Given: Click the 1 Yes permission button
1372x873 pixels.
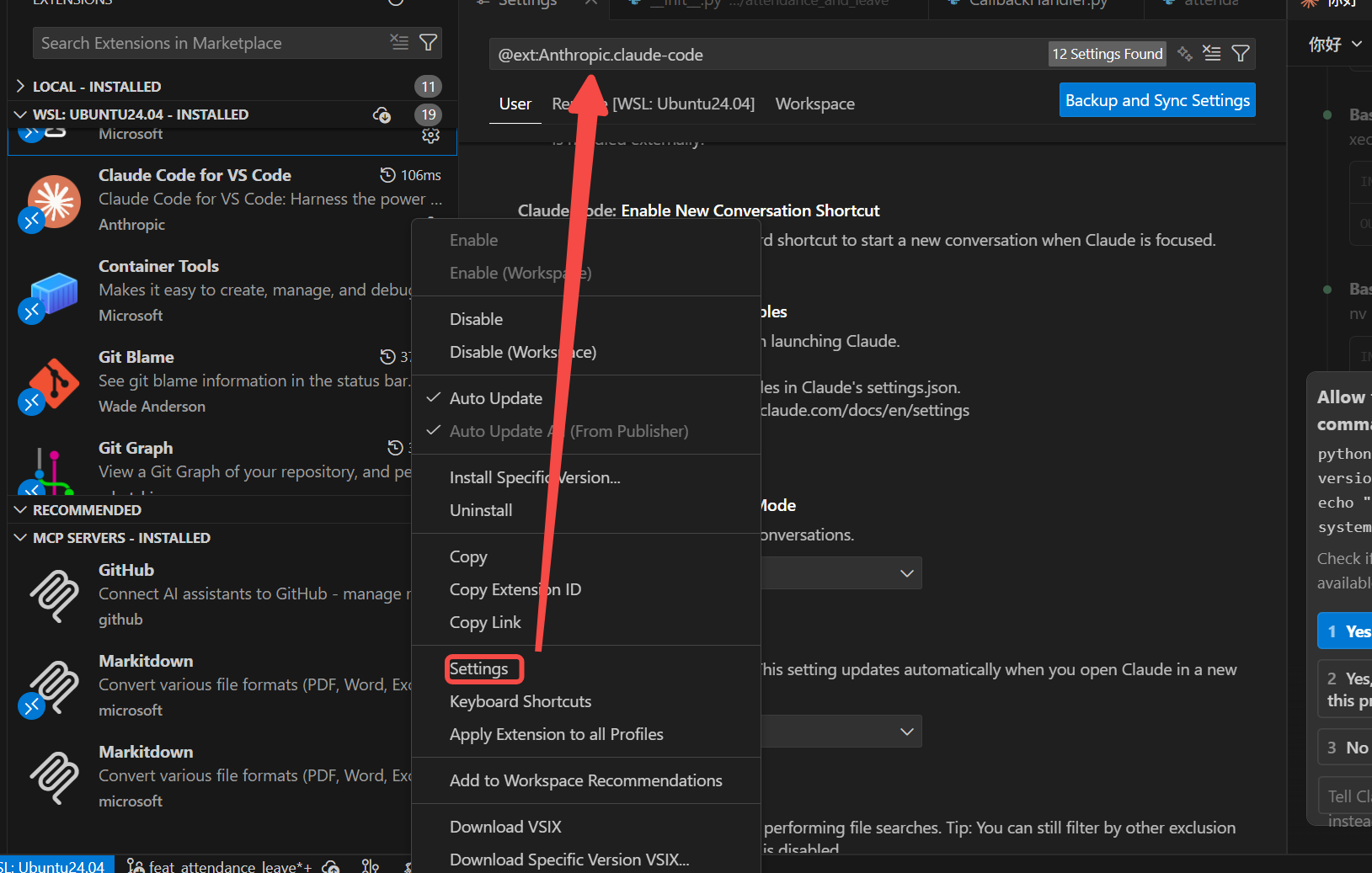Looking at the screenshot, I should coord(1346,631).
